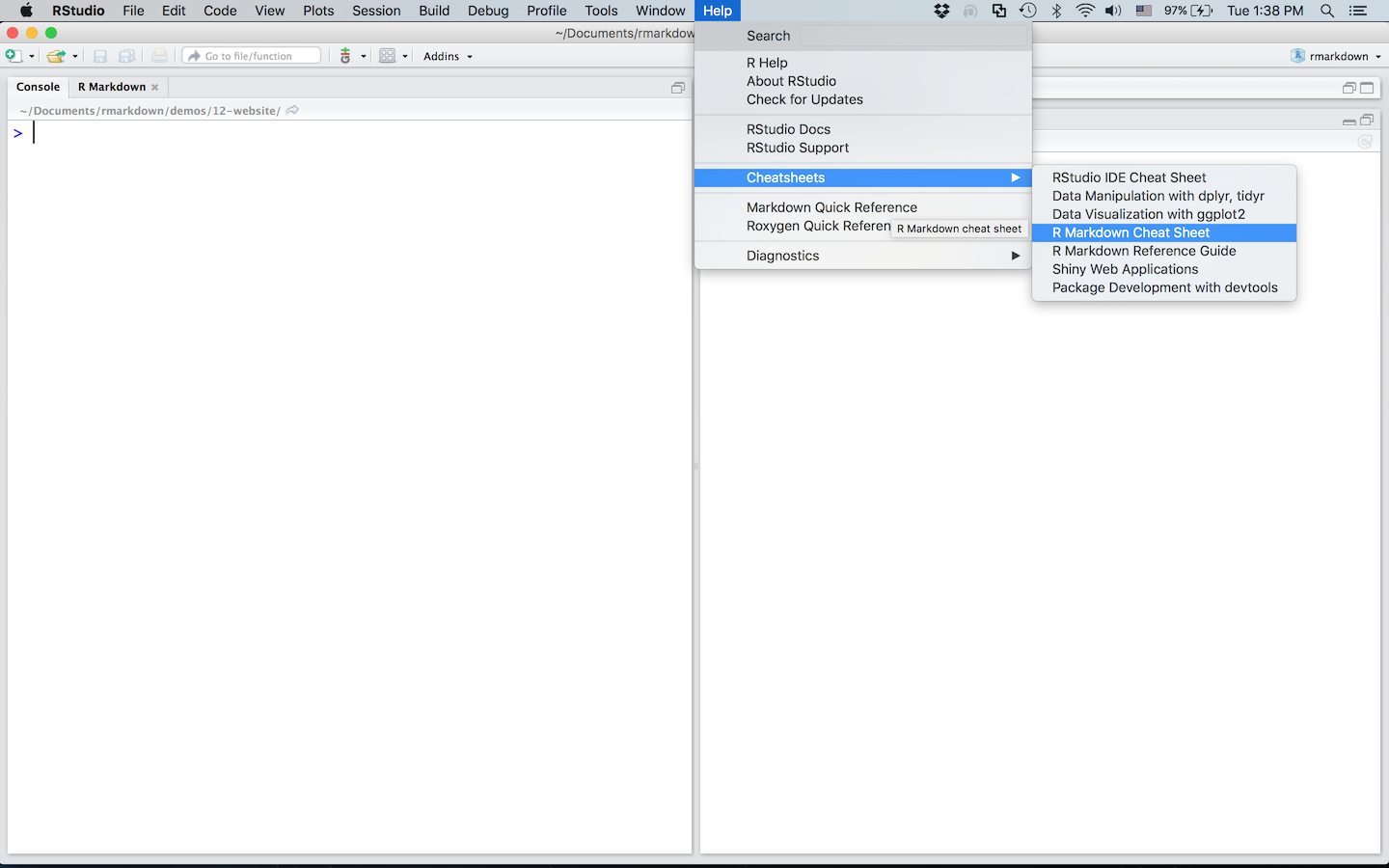Open the Code menu
Image resolution: width=1389 pixels, height=868 pixels.
[220, 11]
